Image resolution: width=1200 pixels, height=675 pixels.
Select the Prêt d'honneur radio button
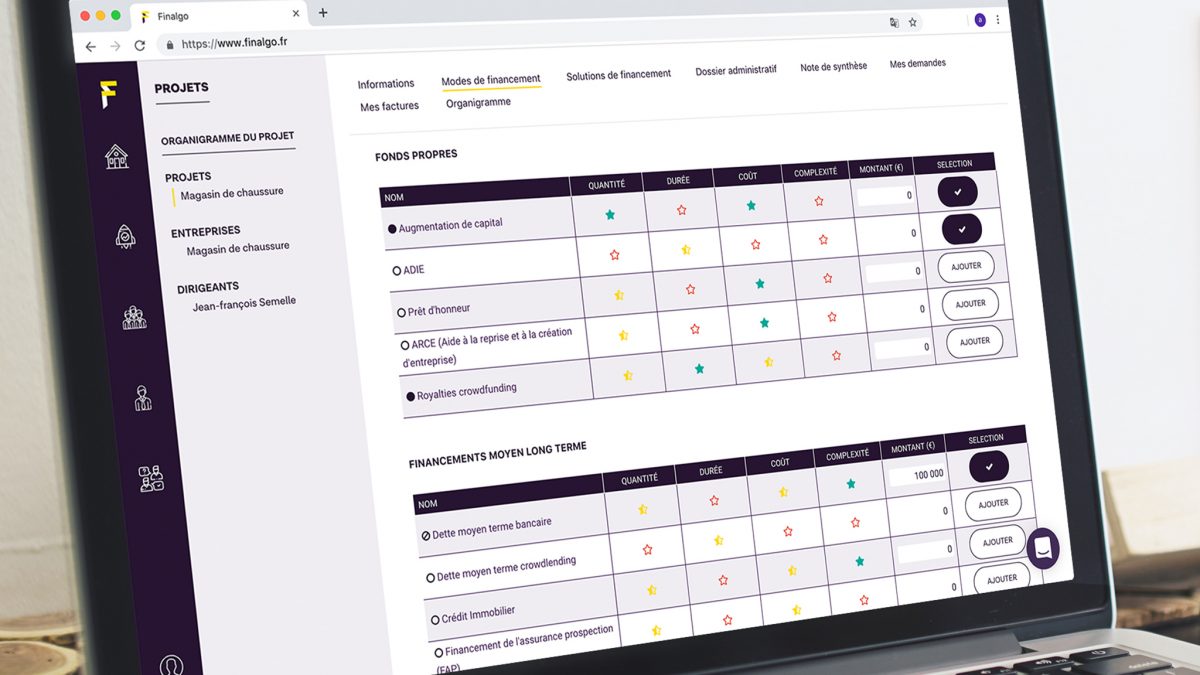pos(402,312)
